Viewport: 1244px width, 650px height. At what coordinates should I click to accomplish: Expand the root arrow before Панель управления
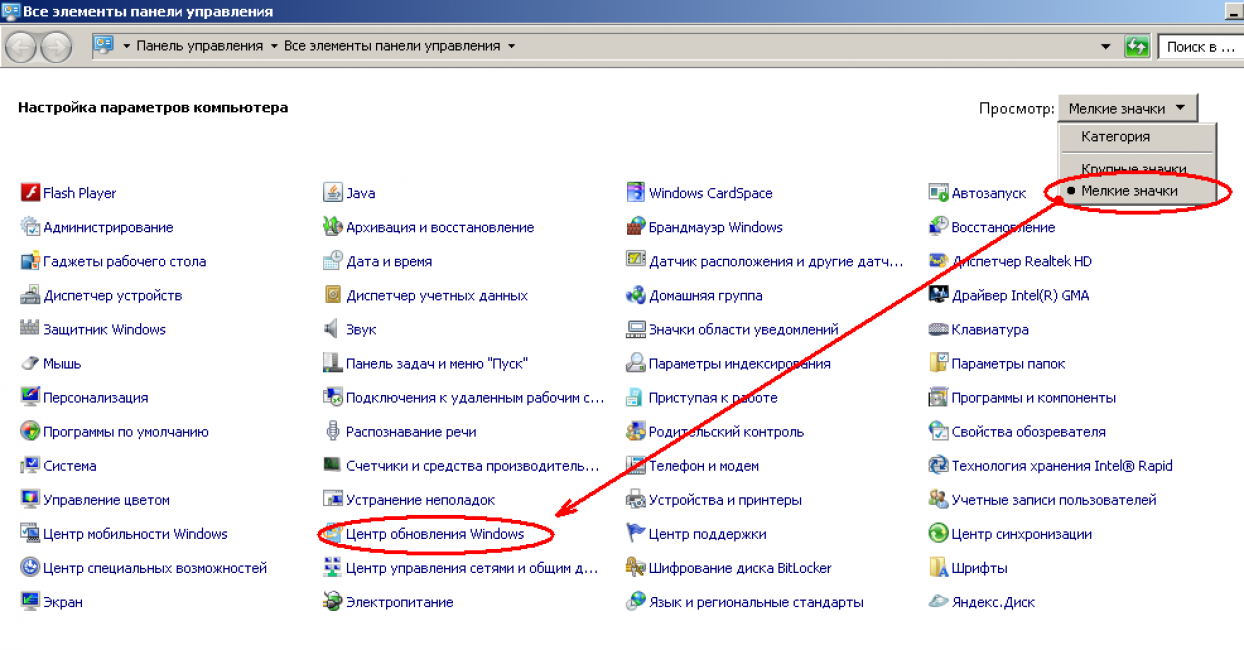click(127, 46)
